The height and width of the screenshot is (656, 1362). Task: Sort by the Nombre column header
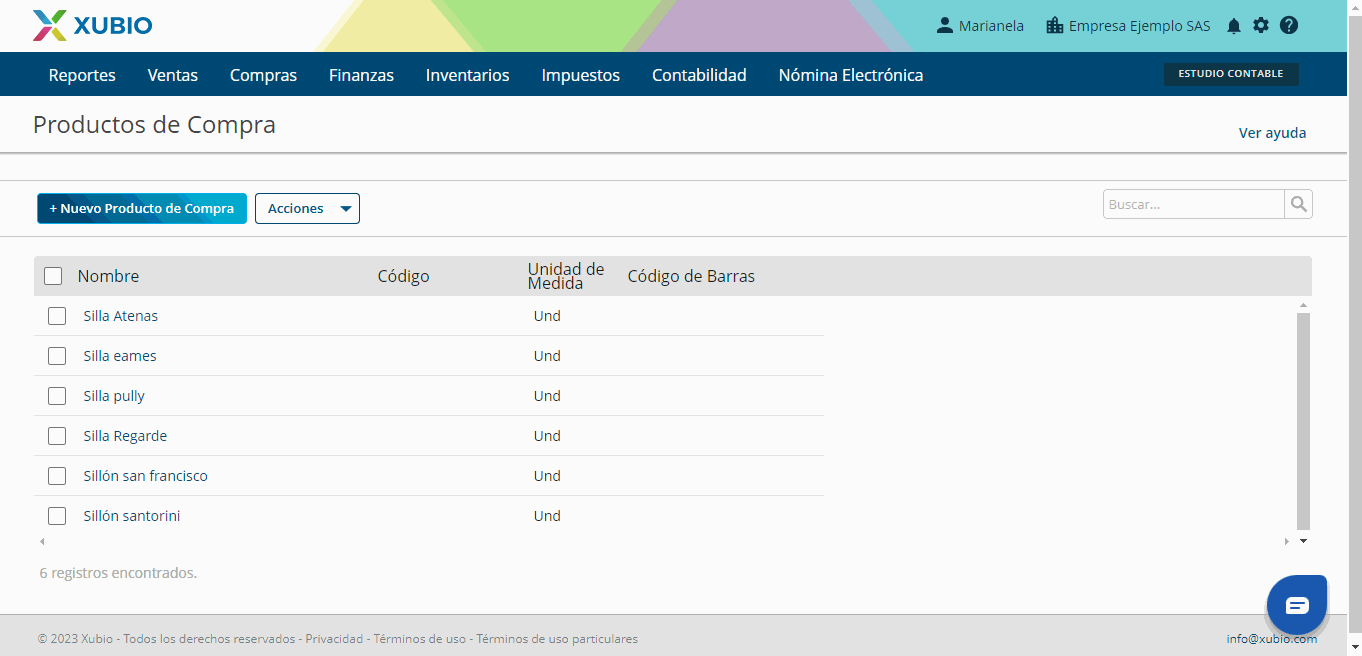[x=108, y=276]
